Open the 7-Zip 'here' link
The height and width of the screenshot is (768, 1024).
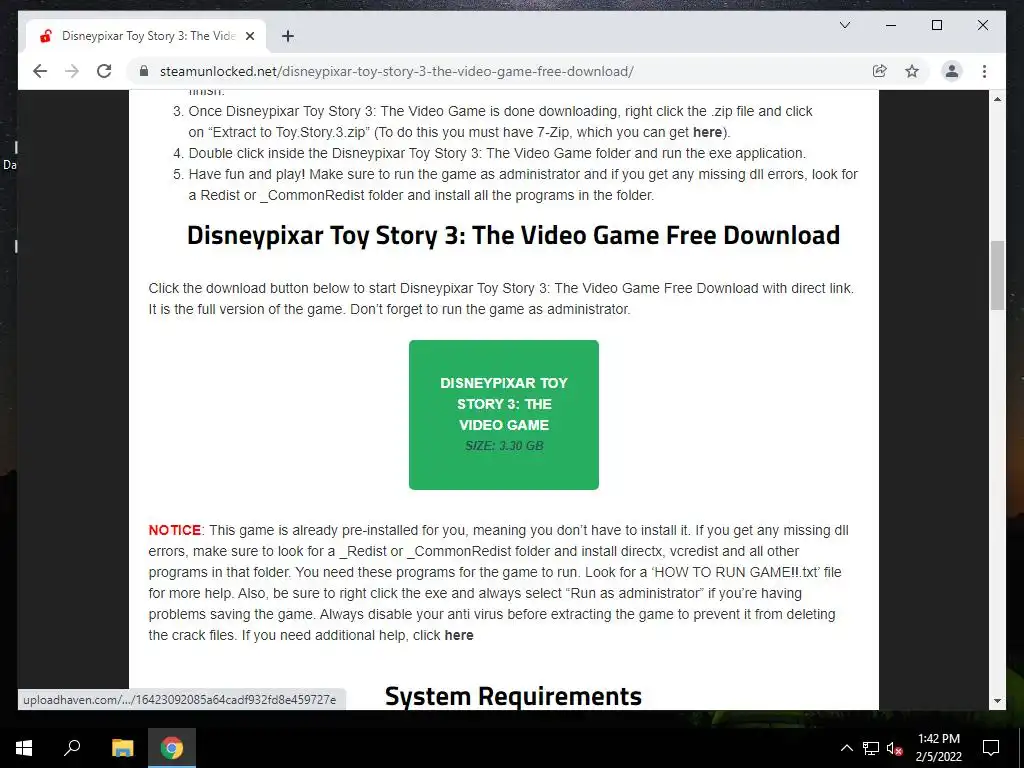coord(707,132)
